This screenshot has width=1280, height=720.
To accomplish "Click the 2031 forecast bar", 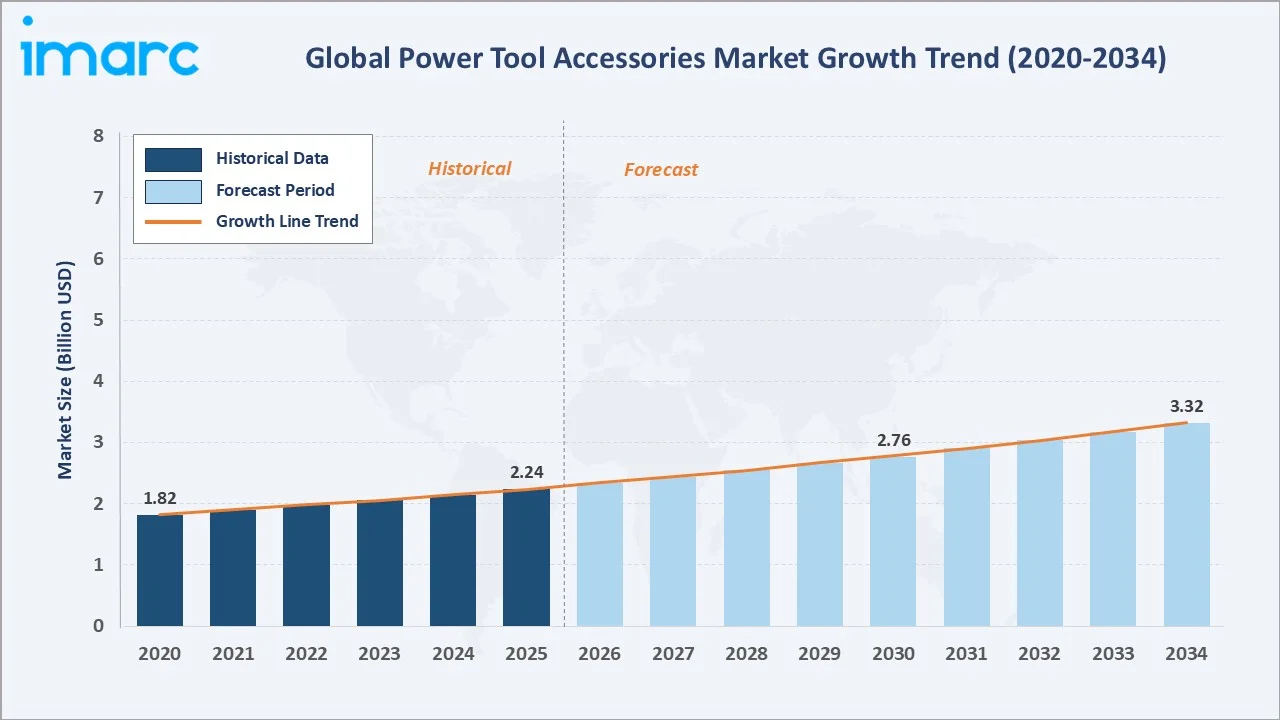I will pos(966,537).
